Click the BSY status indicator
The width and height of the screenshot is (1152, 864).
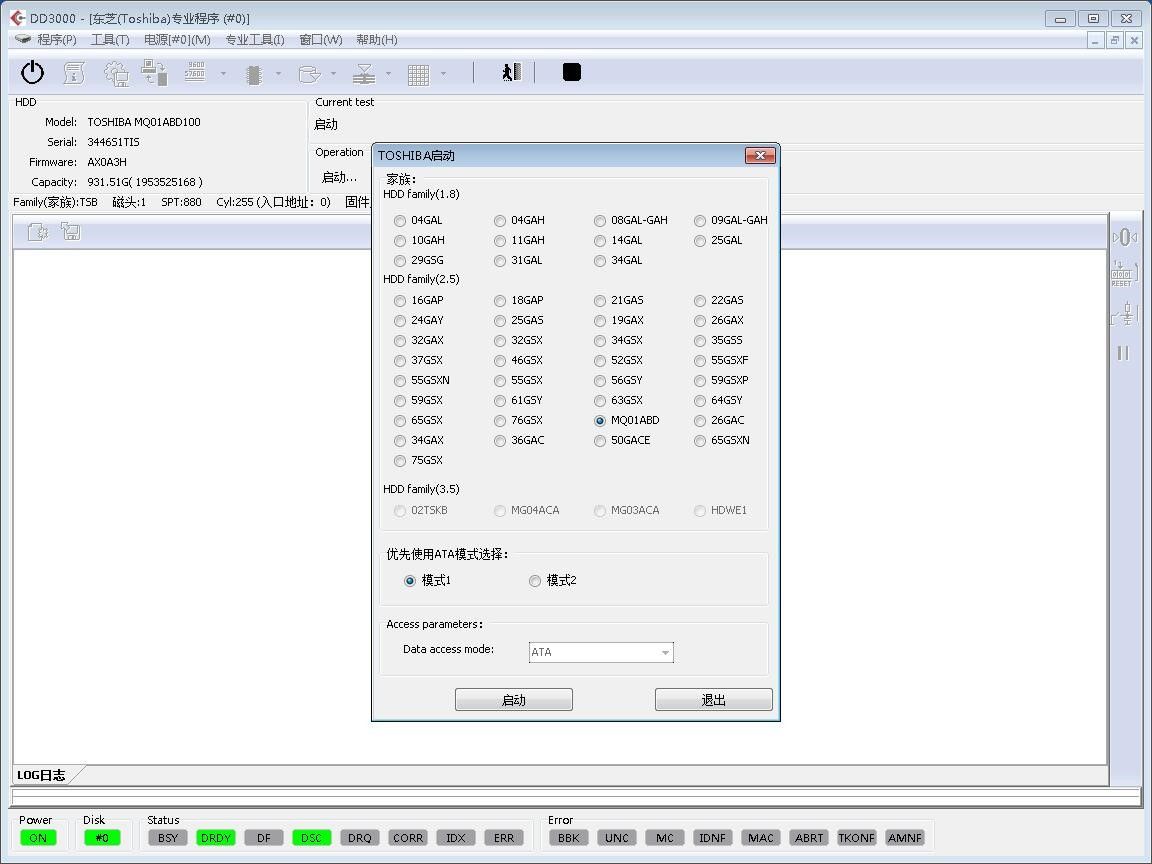click(168, 838)
